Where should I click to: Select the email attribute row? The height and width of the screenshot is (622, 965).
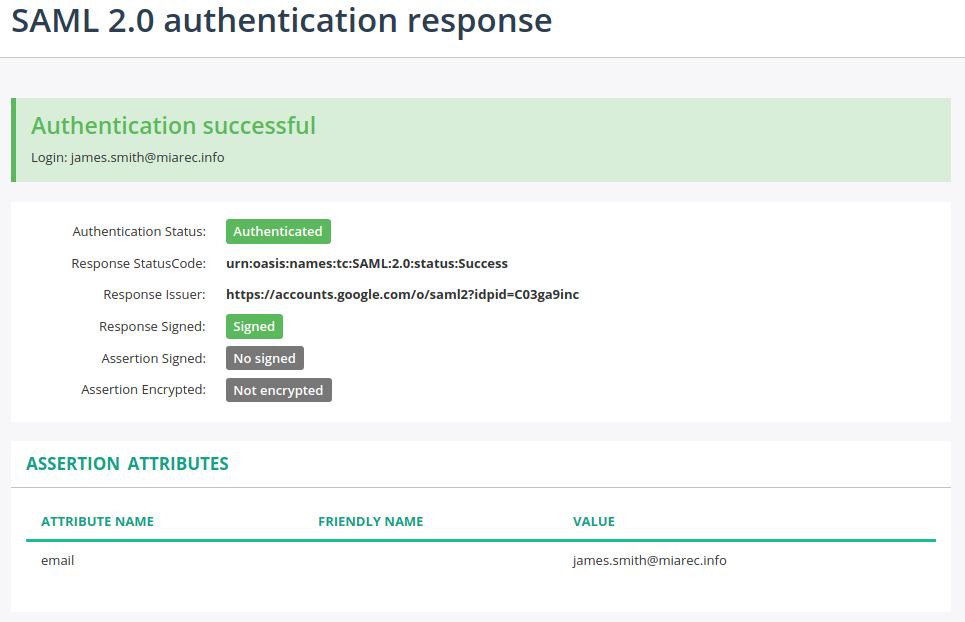57,560
